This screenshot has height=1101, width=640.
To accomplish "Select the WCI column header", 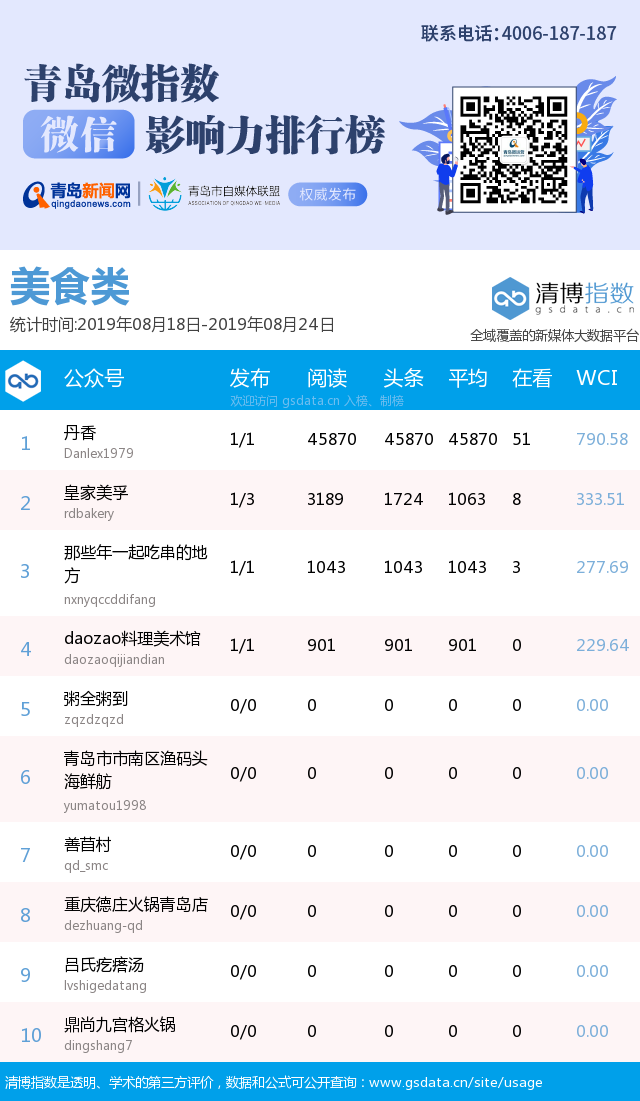I will pyautogui.click(x=597, y=378).
